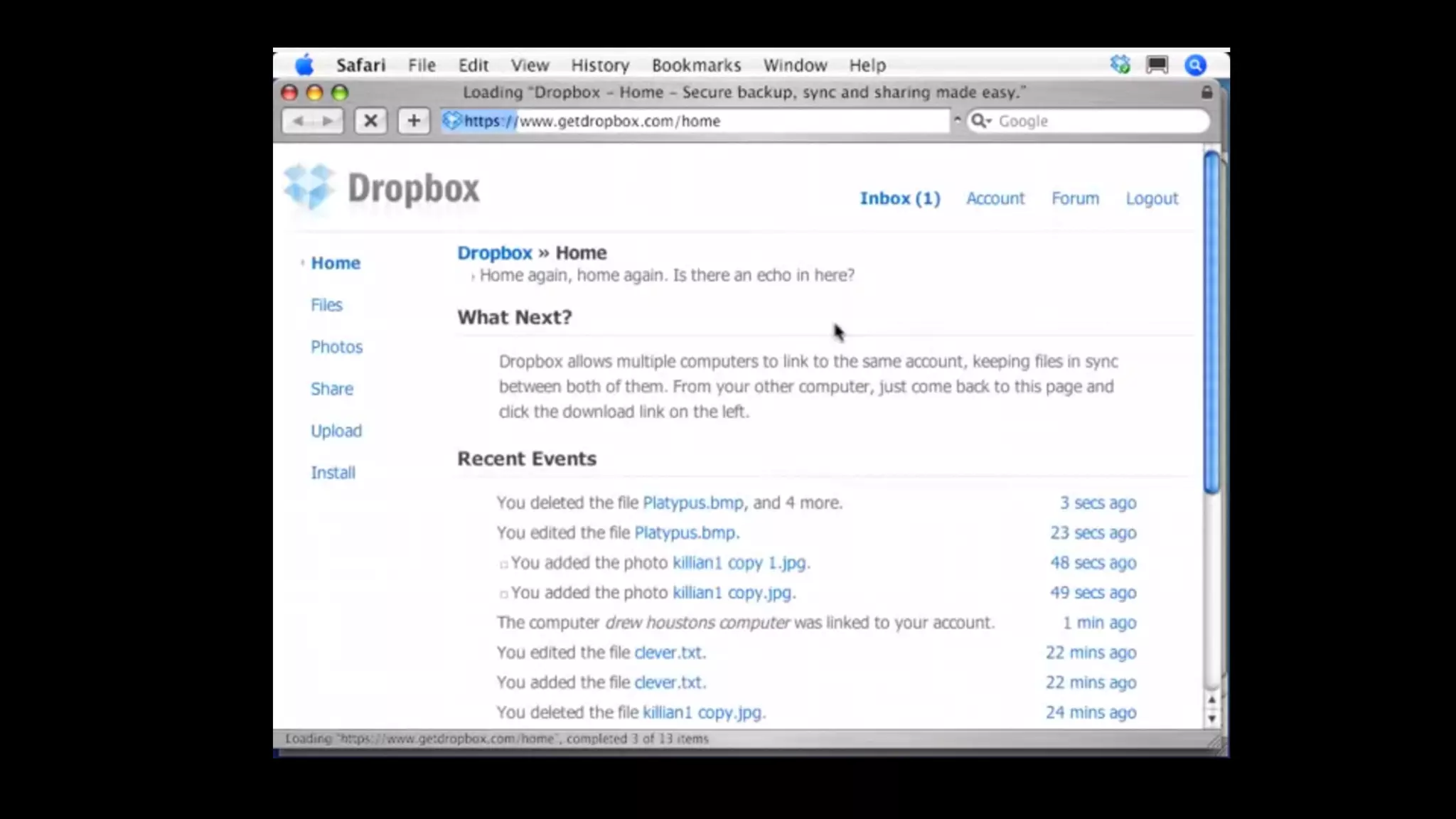1456x819 pixels.
Task: Click the sync status menu bar icon
Action: pyautogui.click(x=1120, y=65)
